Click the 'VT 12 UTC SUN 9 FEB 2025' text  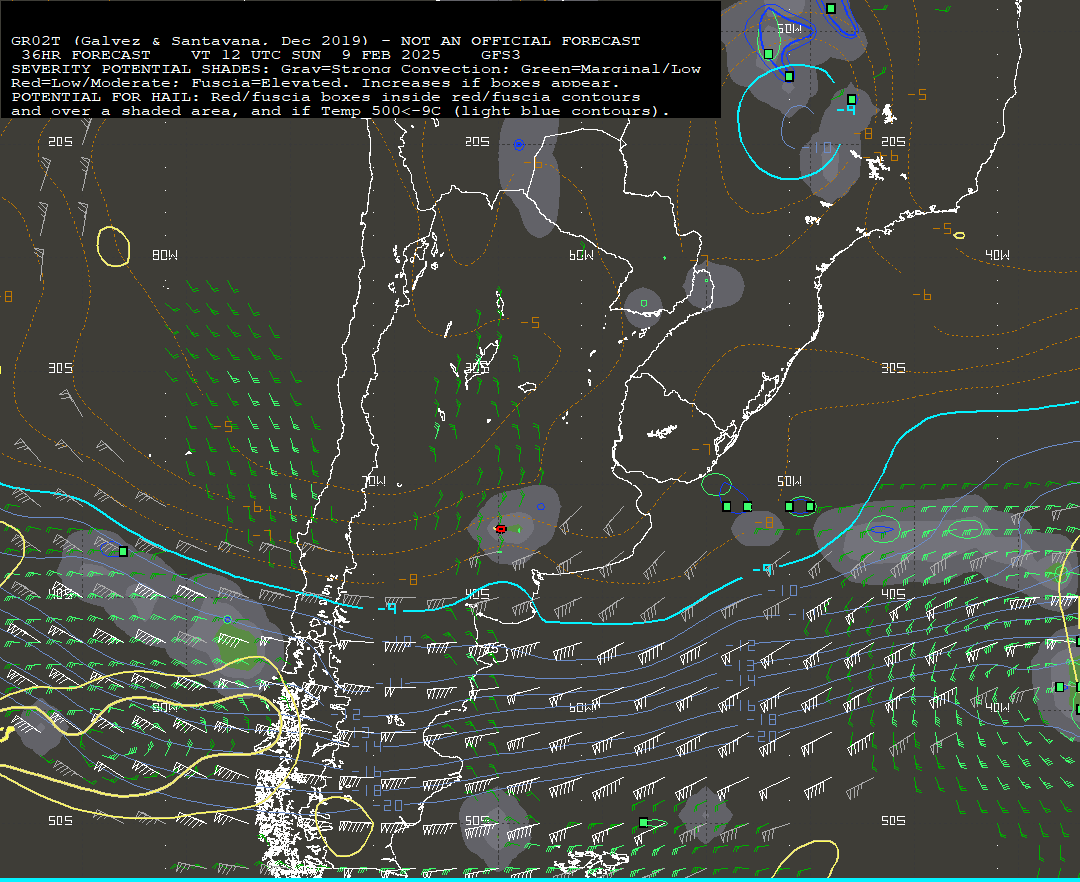click(x=316, y=54)
